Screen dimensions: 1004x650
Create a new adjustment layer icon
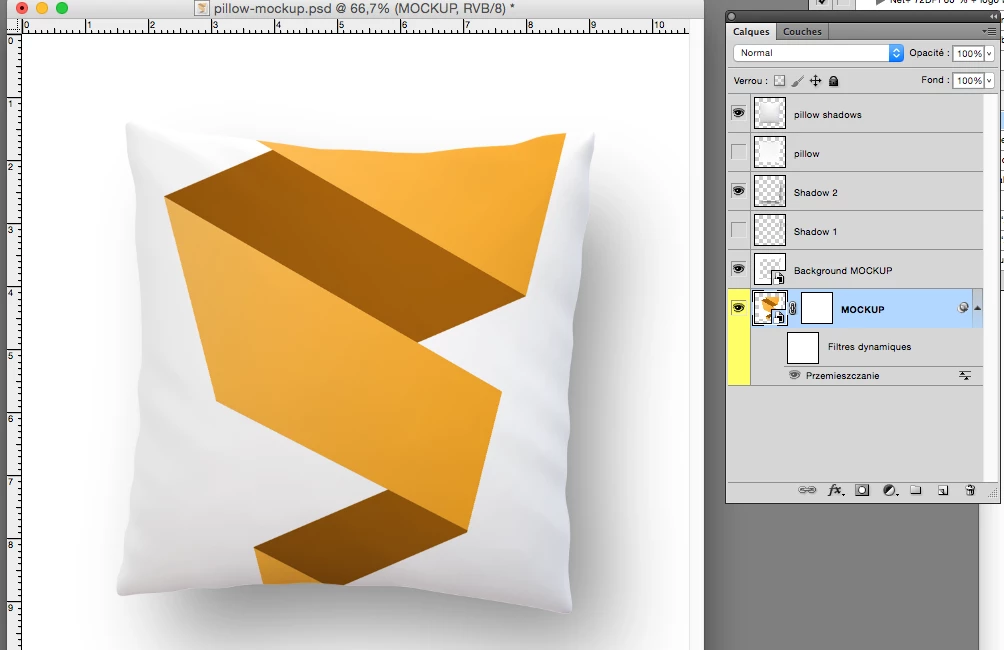click(x=890, y=490)
